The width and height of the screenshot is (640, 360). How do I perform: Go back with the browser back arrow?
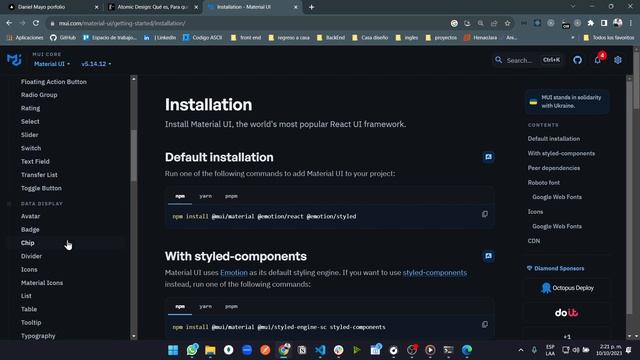9,23
